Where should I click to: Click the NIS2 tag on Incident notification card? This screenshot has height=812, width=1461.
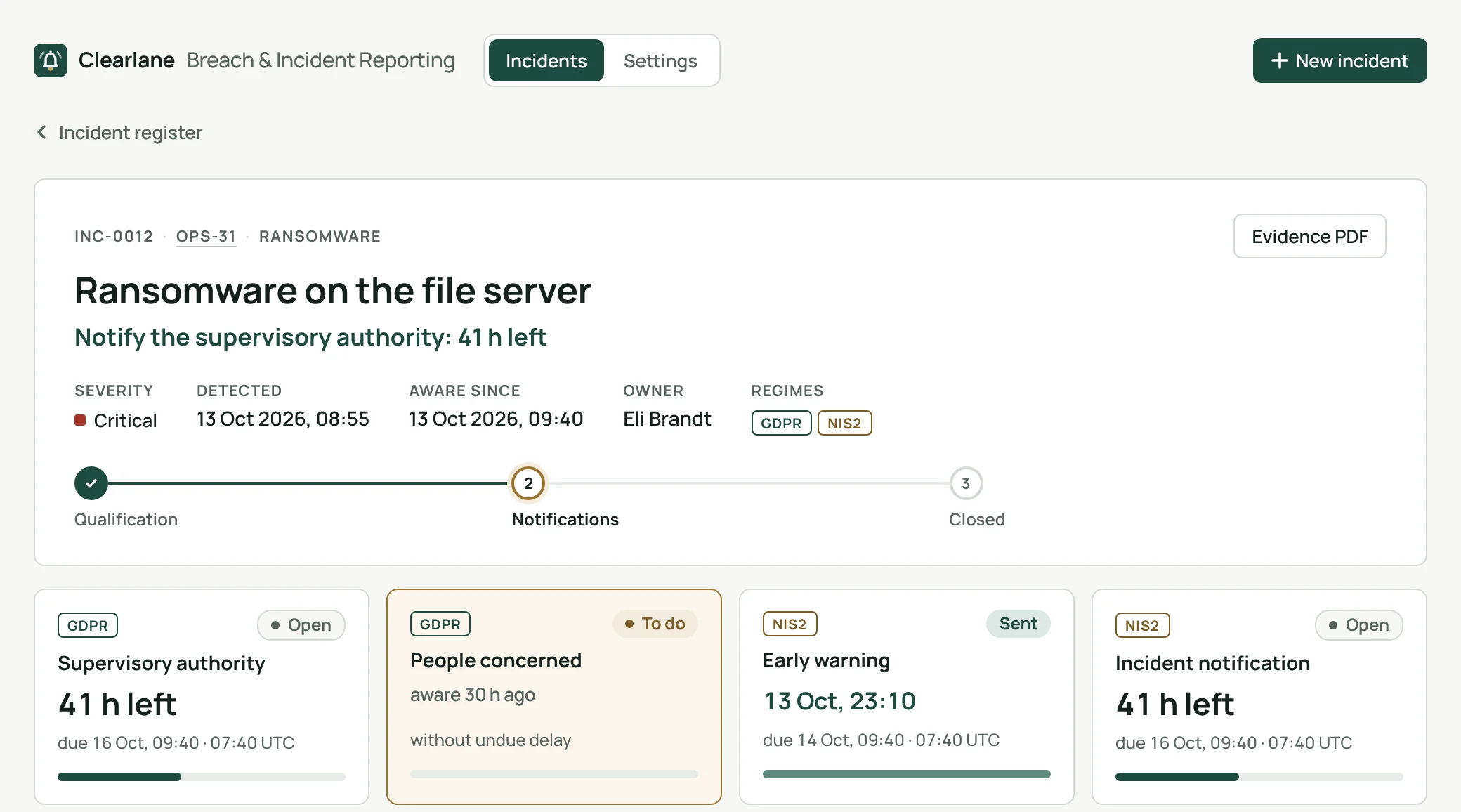(x=1142, y=625)
